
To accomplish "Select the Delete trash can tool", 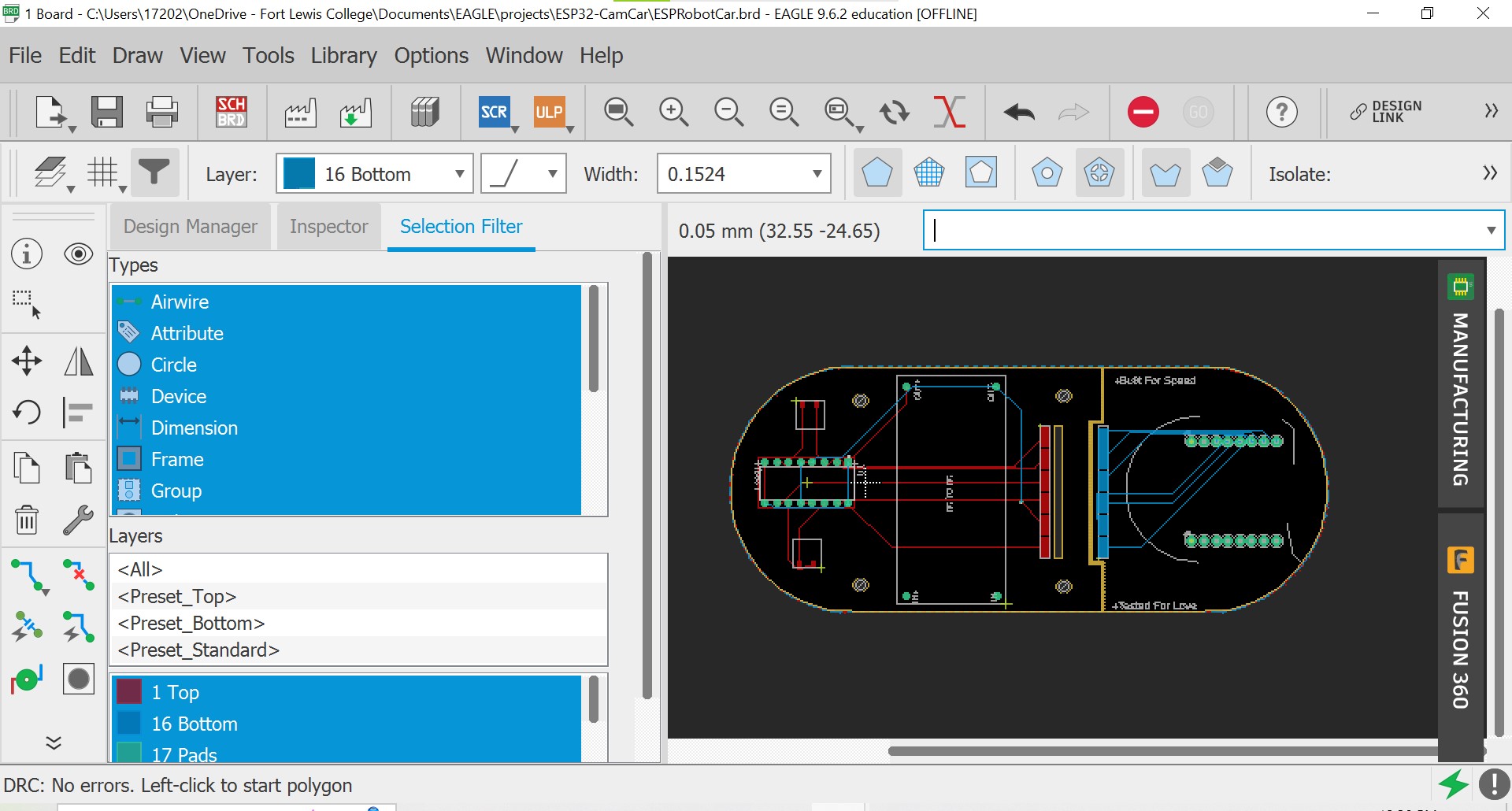I will pos(27,520).
